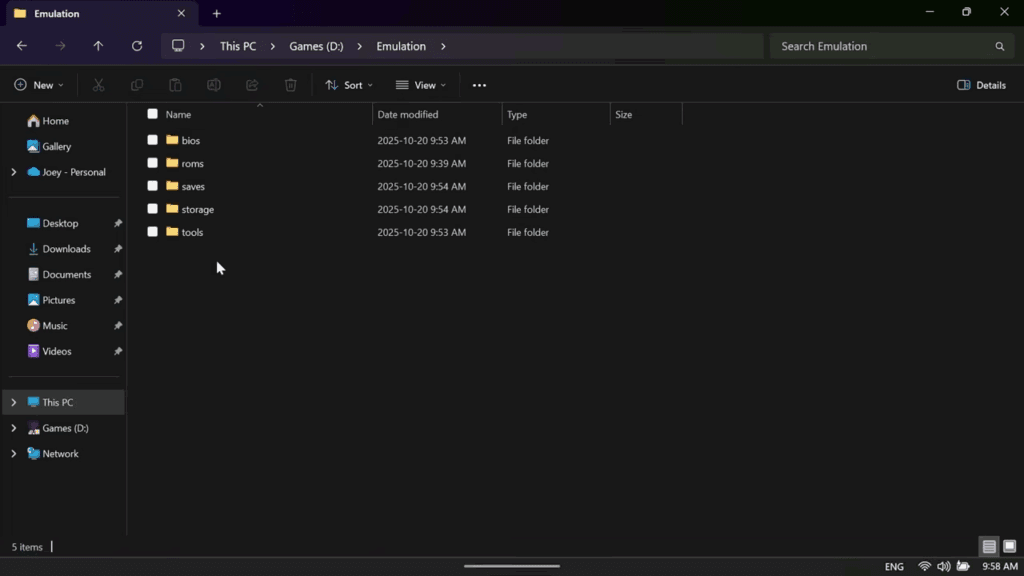Open the View layout dropdown
The width and height of the screenshot is (1024, 576).
[x=420, y=85]
